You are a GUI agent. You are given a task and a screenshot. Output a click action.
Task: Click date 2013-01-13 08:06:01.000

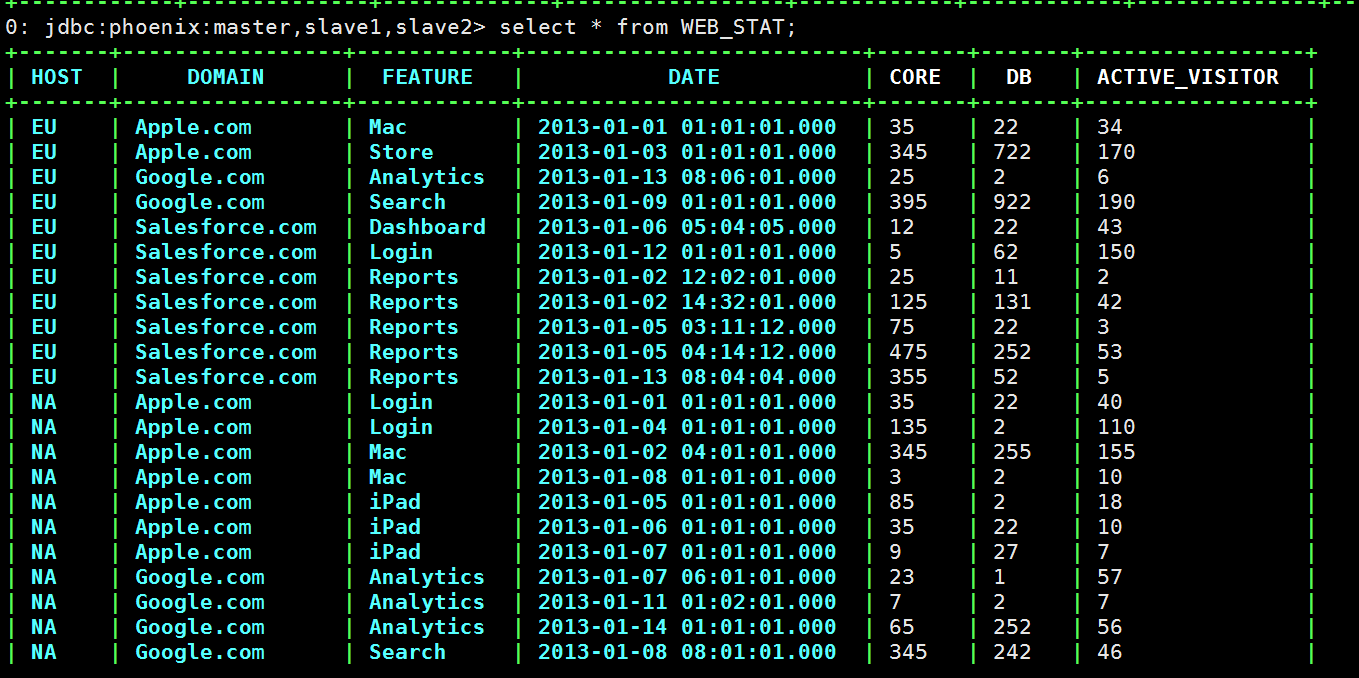pyautogui.click(x=687, y=177)
